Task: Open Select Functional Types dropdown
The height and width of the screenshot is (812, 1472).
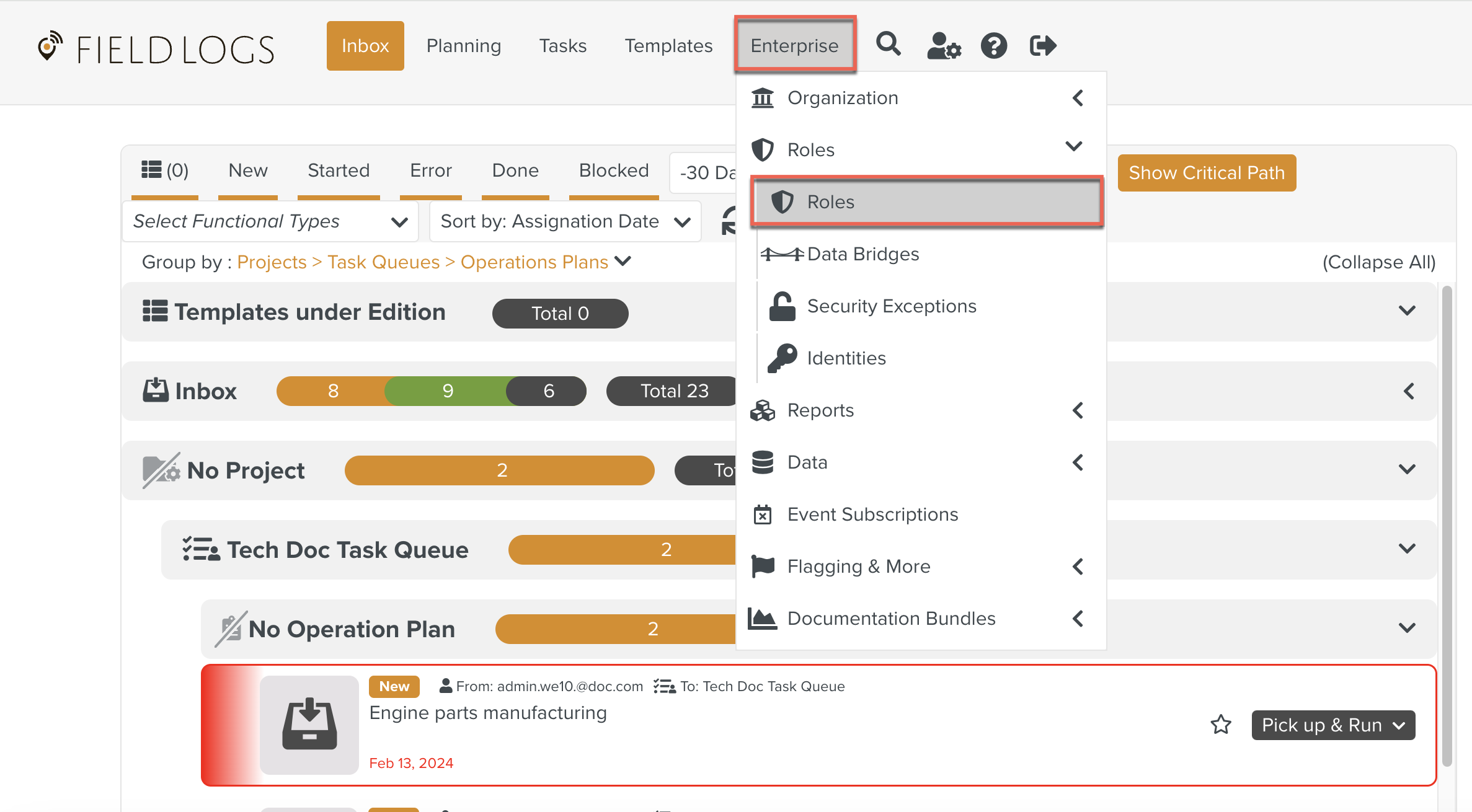Action: (270, 221)
